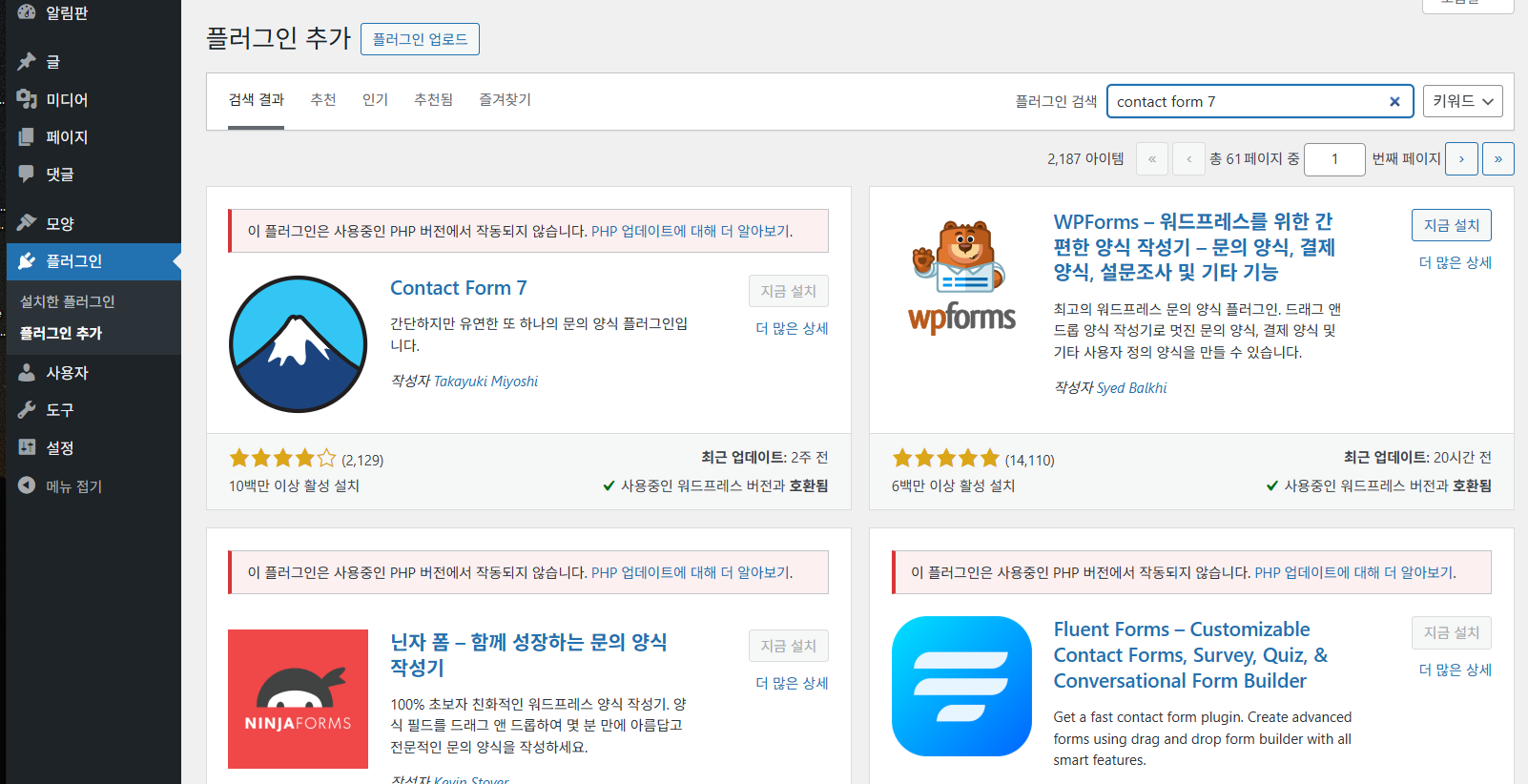Open the 페이지 menu item
The height and width of the screenshot is (784, 1528).
[x=93, y=136]
